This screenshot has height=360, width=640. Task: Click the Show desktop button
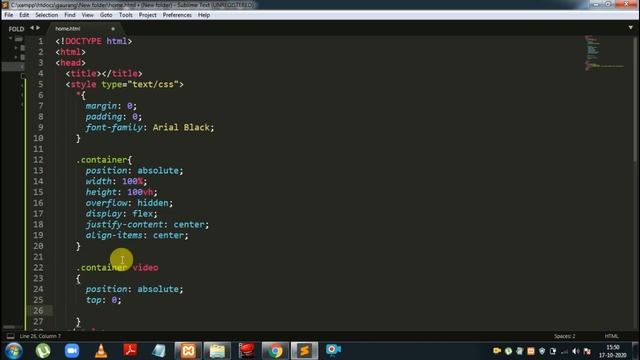click(x=635, y=351)
